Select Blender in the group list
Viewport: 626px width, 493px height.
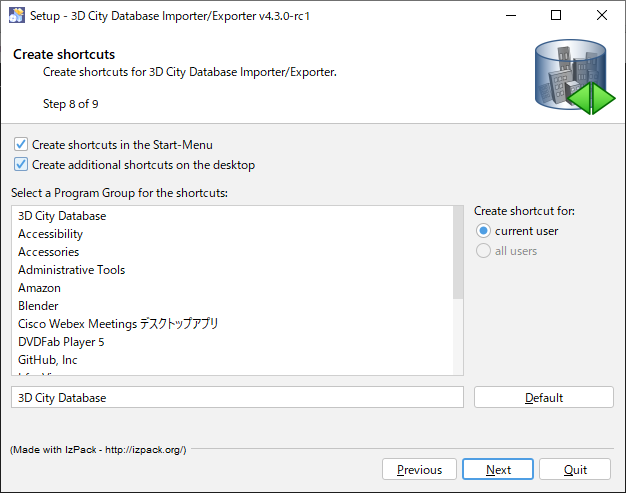(232, 306)
